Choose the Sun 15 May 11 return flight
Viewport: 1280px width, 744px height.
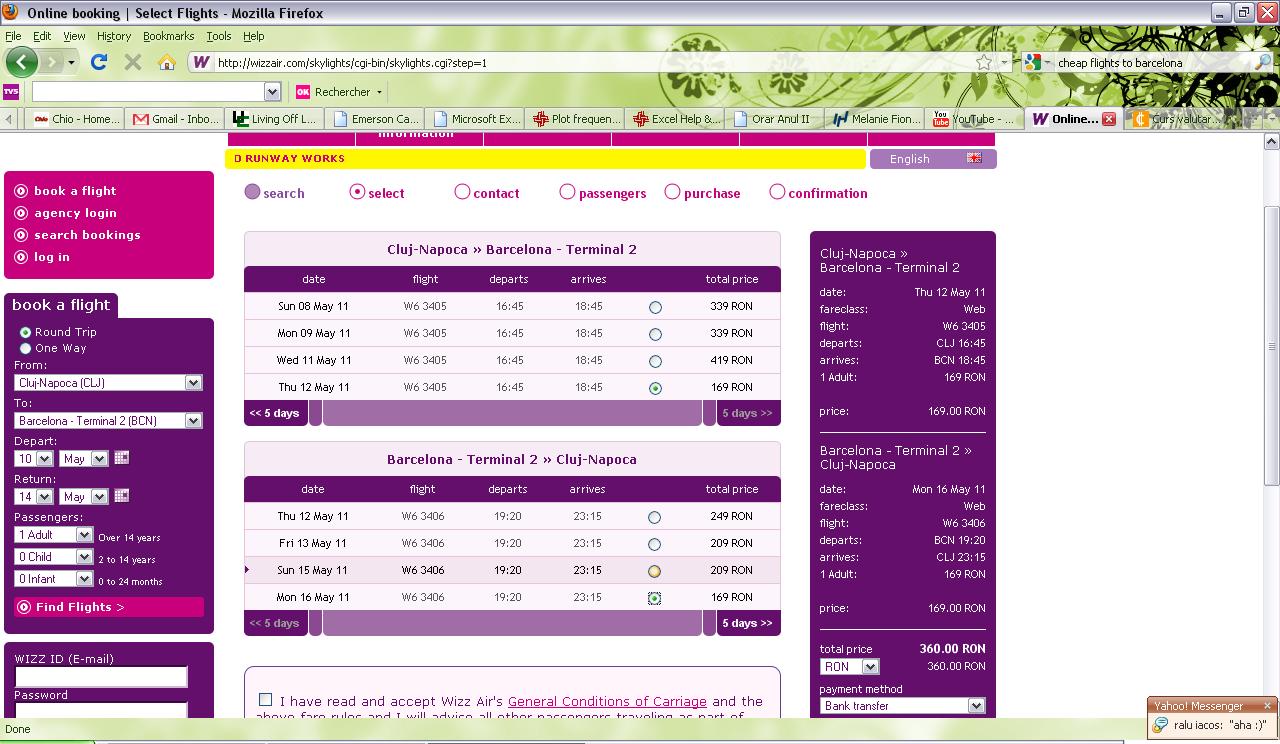654,571
